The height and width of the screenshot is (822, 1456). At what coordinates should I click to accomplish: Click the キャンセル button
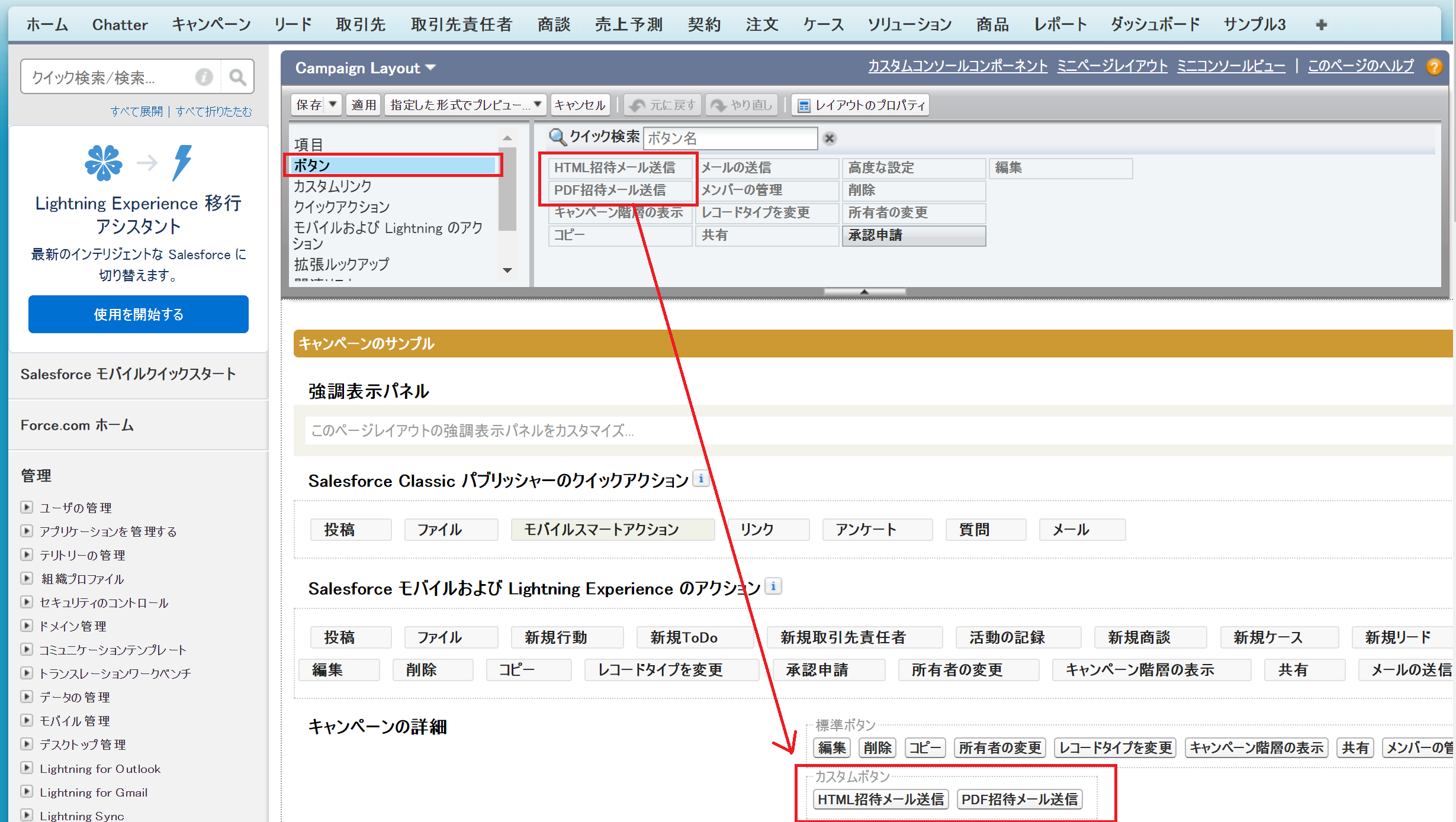580,105
